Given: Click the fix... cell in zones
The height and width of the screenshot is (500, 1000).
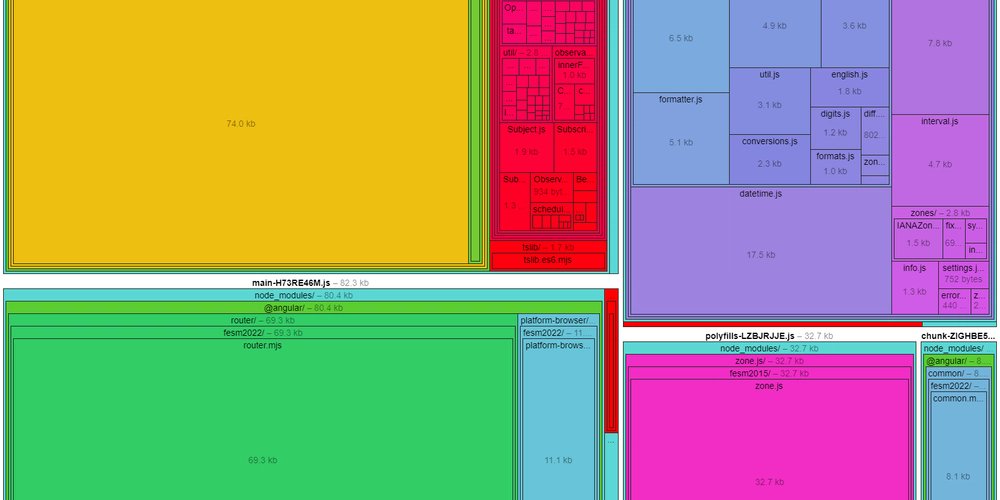Looking at the screenshot, I should coord(953,239).
